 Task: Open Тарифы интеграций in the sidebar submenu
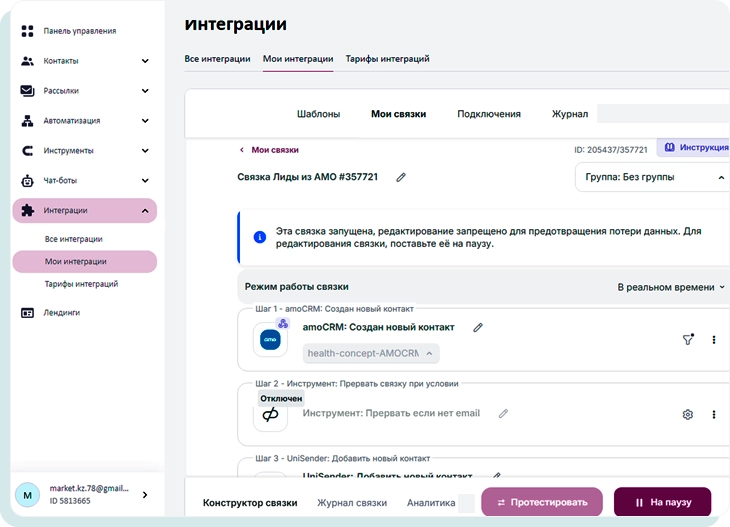pos(81,284)
